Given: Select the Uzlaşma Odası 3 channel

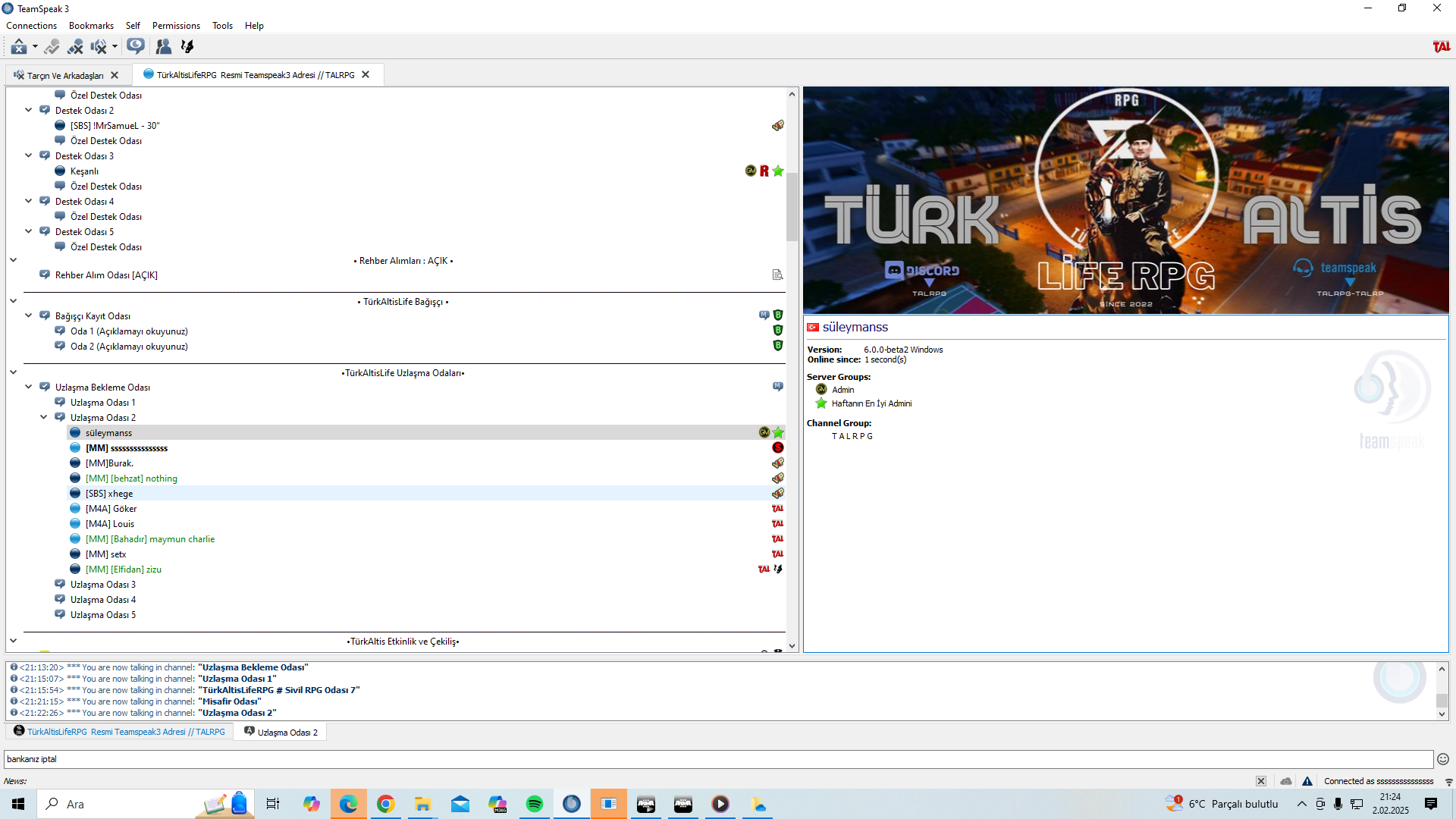Looking at the screenshot, I should tap(102, 585).
